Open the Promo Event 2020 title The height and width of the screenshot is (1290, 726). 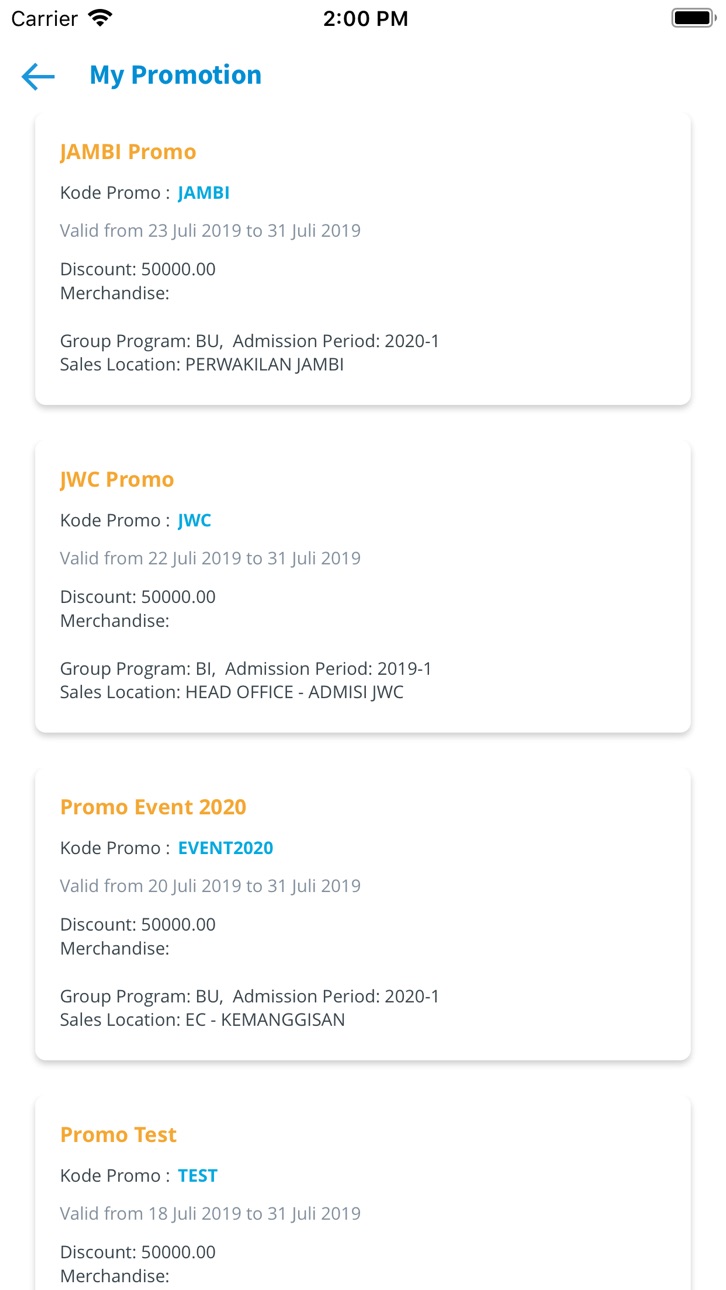point(153,807)
